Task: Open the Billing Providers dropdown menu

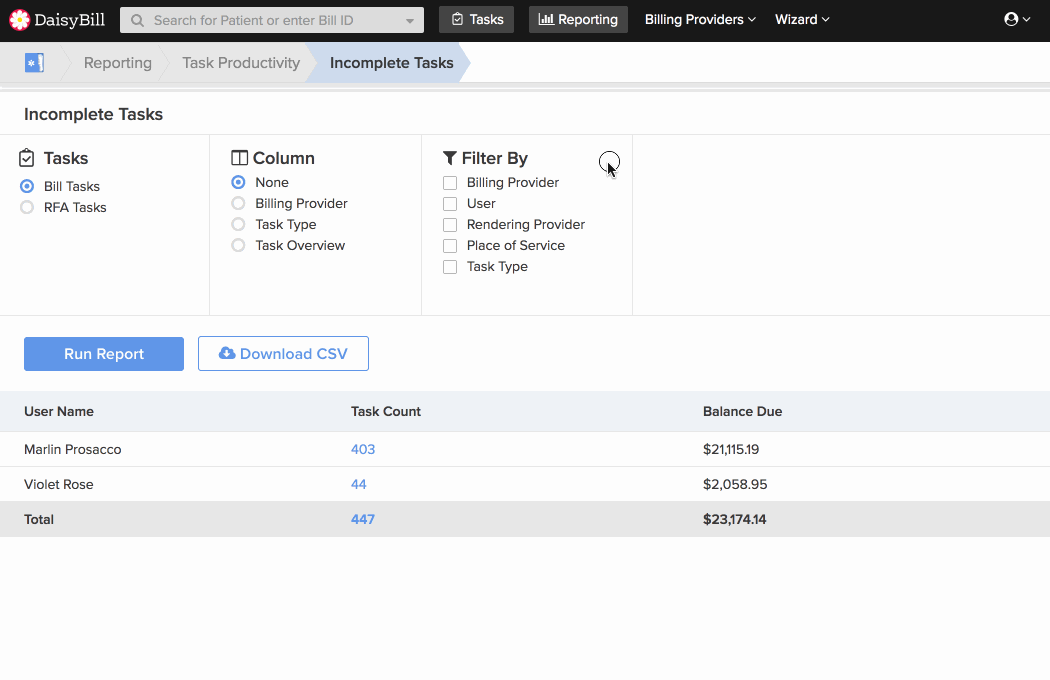Action: (x=700, y=19)
